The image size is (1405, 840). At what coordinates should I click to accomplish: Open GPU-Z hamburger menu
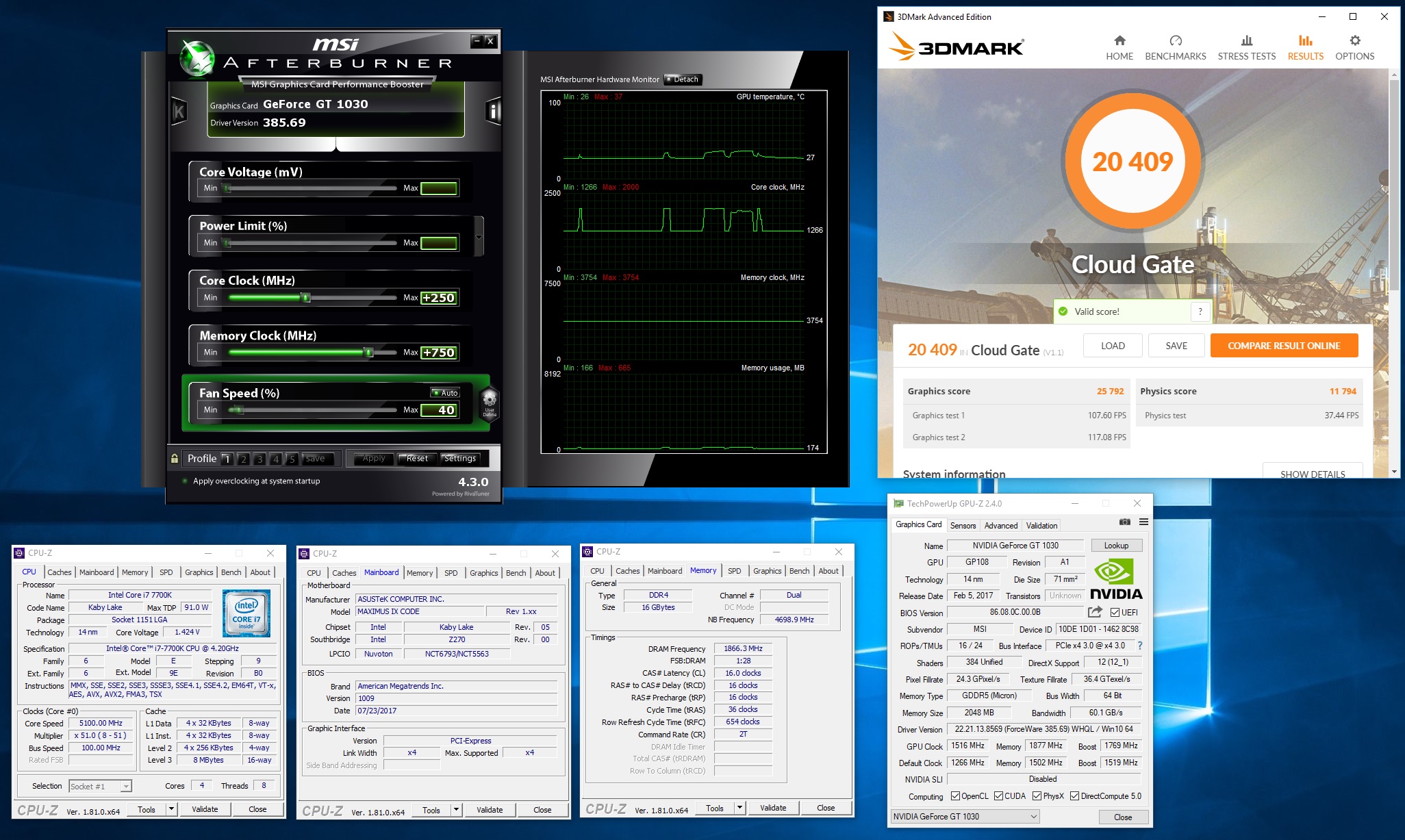point(1143,522)
